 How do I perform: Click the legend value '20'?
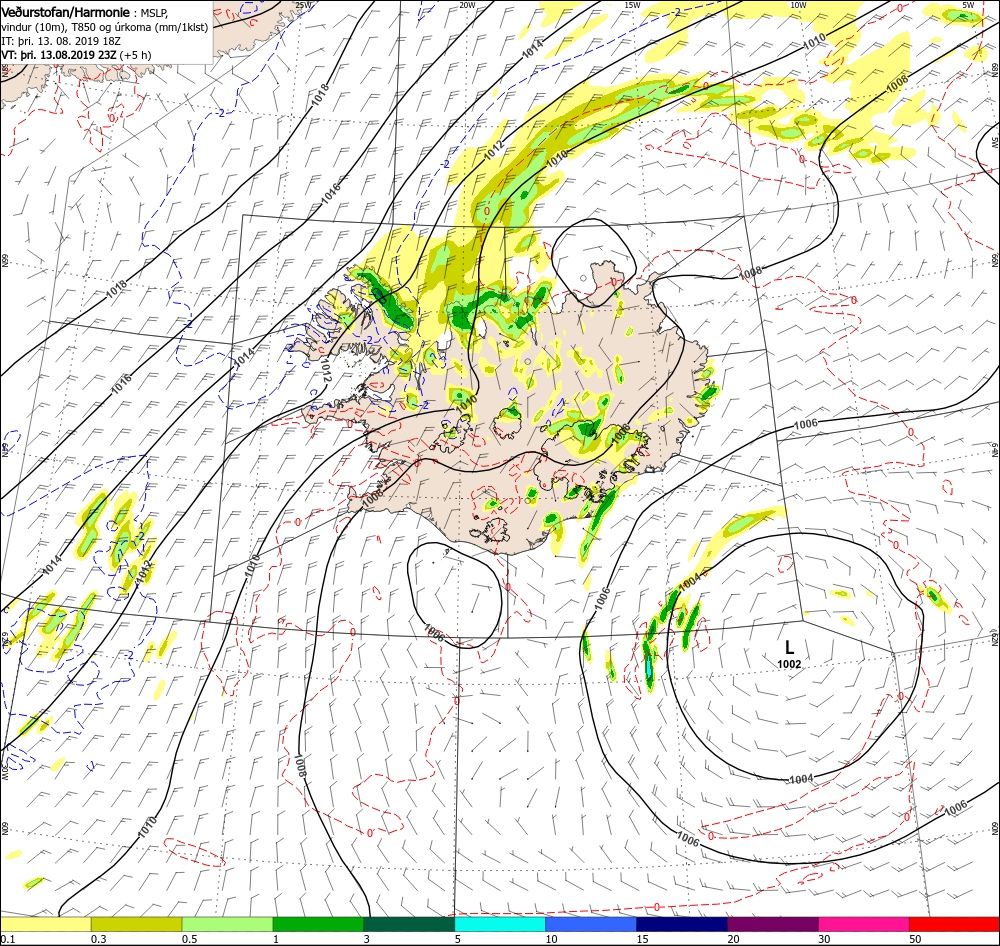[733, 939]
